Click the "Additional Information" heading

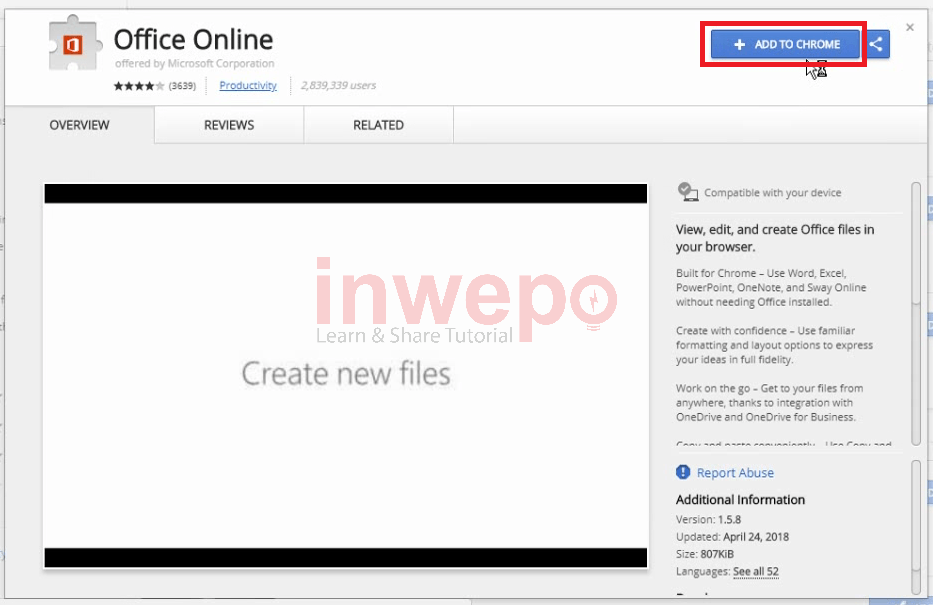pos(740,500)
